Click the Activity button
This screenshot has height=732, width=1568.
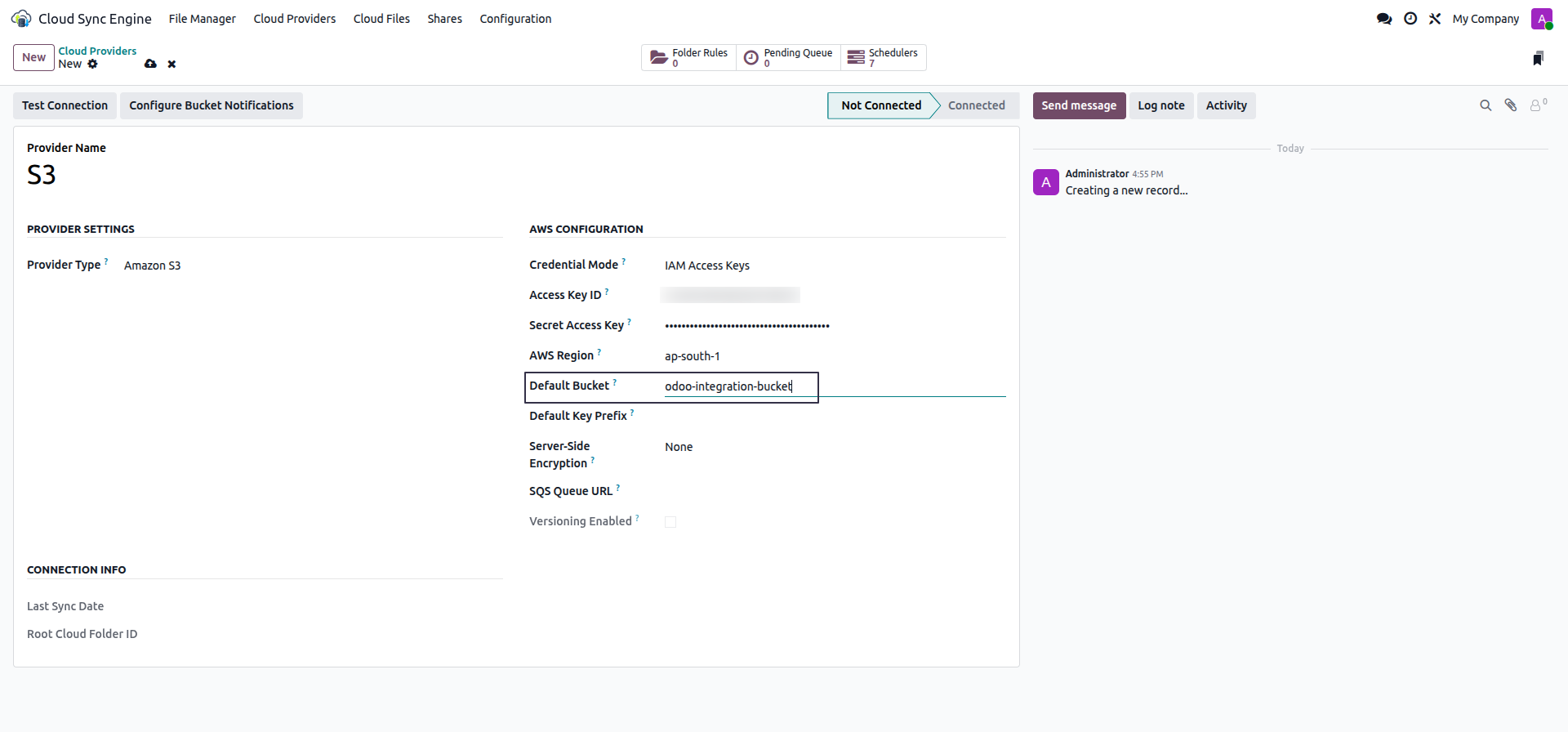[x=1227, y=105]
